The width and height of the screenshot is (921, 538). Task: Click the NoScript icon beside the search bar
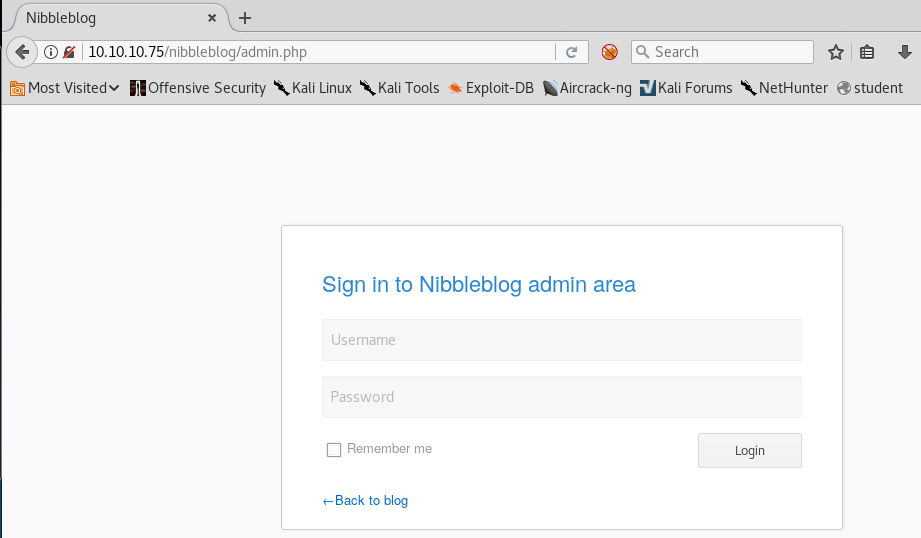click(x=609, y=52)
